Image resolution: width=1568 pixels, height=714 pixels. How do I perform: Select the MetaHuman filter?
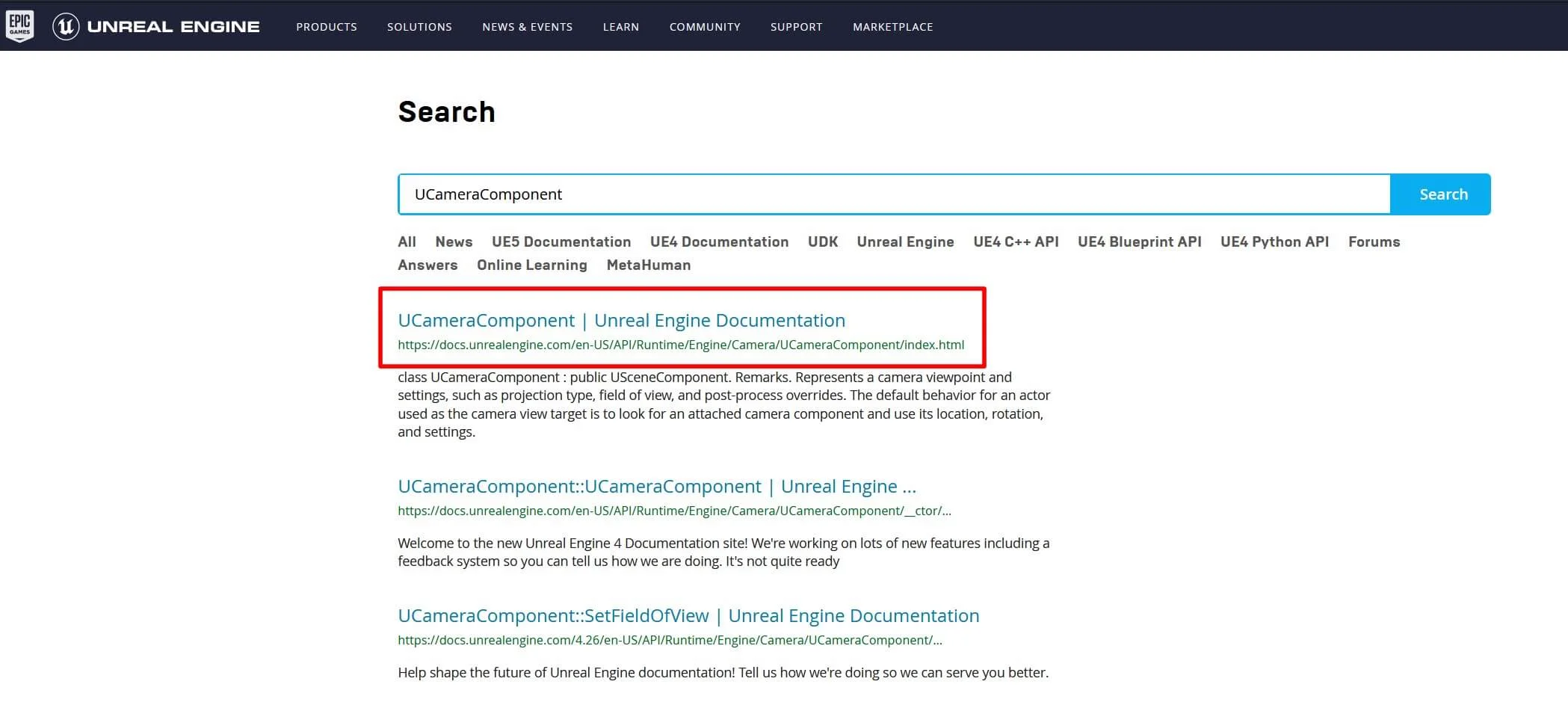point(649,265)
